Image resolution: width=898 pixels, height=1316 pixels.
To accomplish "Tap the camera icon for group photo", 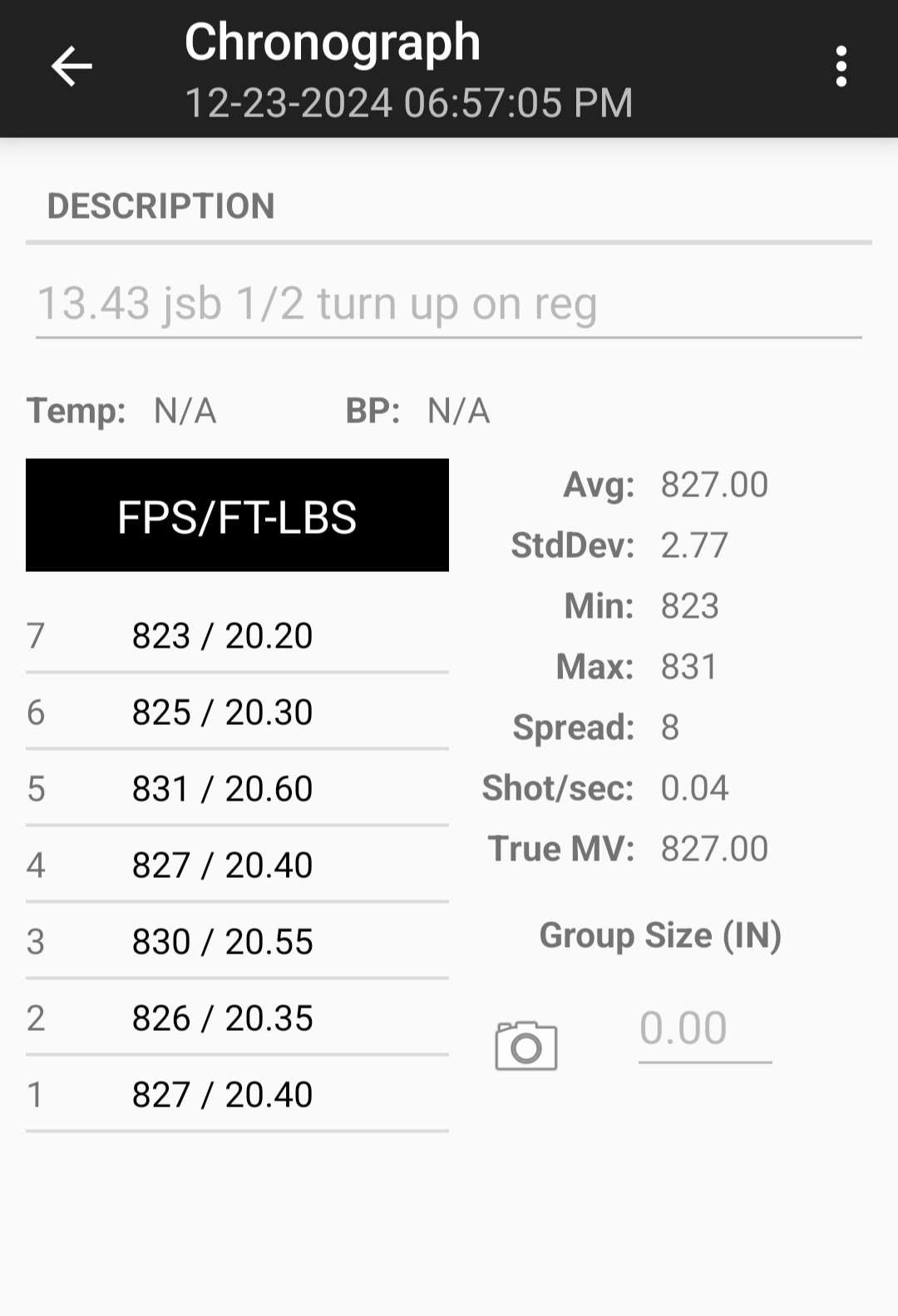I will point(526,1045).
